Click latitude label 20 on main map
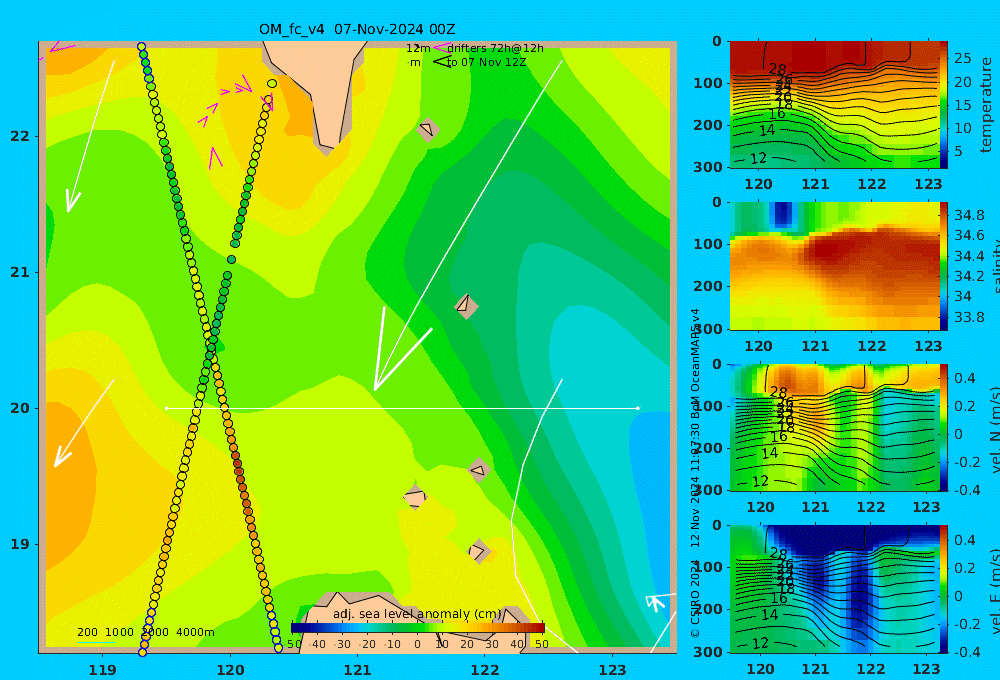Image resolution: width=1000 pixels, height=680 pixels. coord(20,408)
